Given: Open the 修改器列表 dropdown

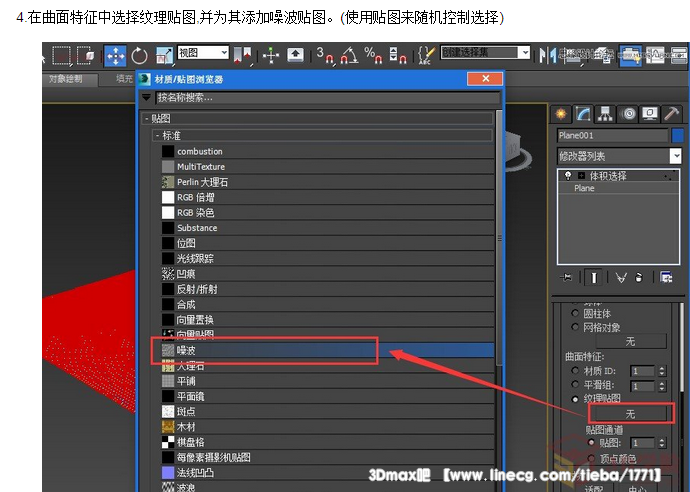Looking at the screenshot, I should click(676, 156).
